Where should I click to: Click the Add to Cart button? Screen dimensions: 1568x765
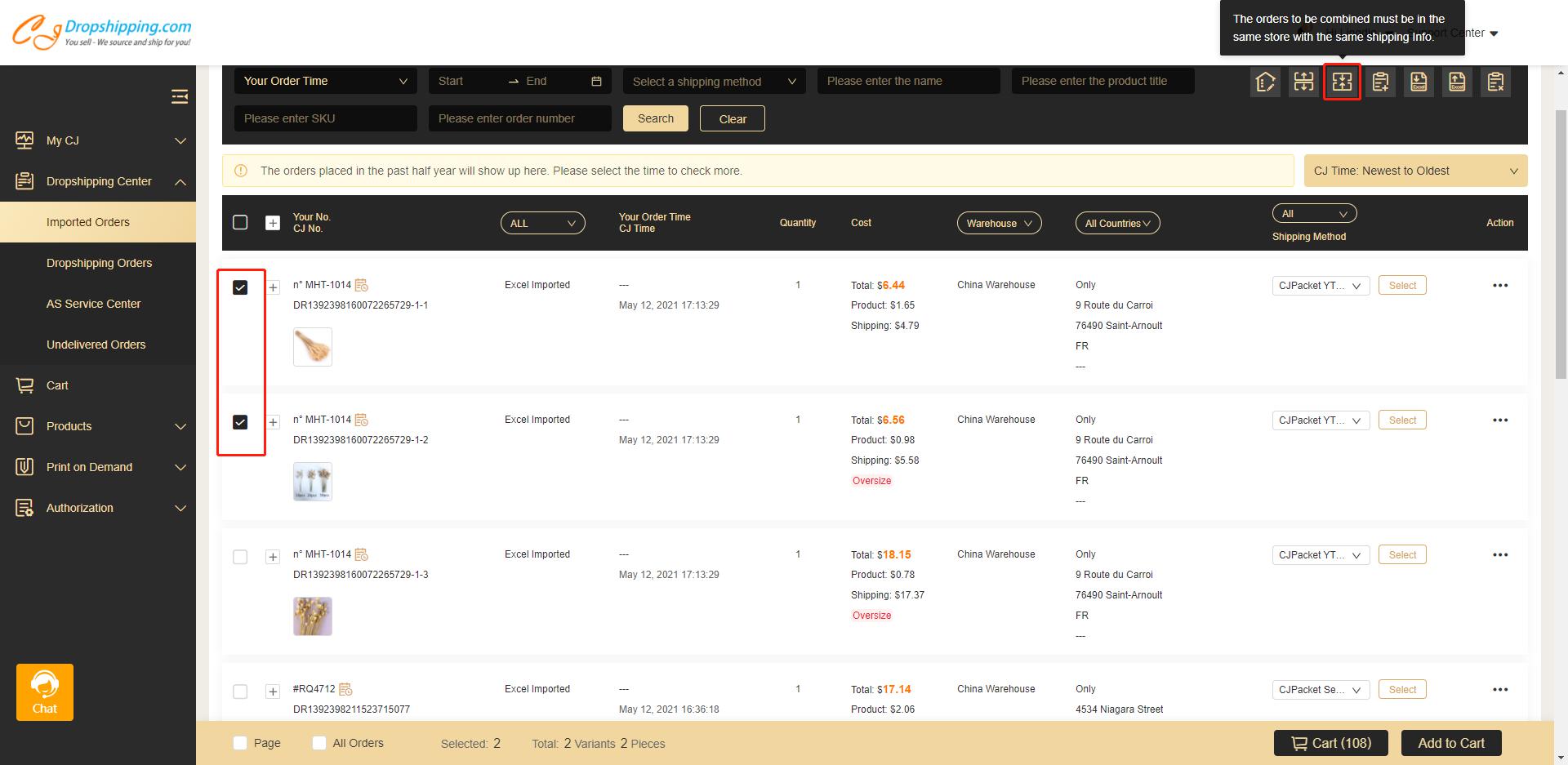pyautogui.click(x=1450, y=743)
